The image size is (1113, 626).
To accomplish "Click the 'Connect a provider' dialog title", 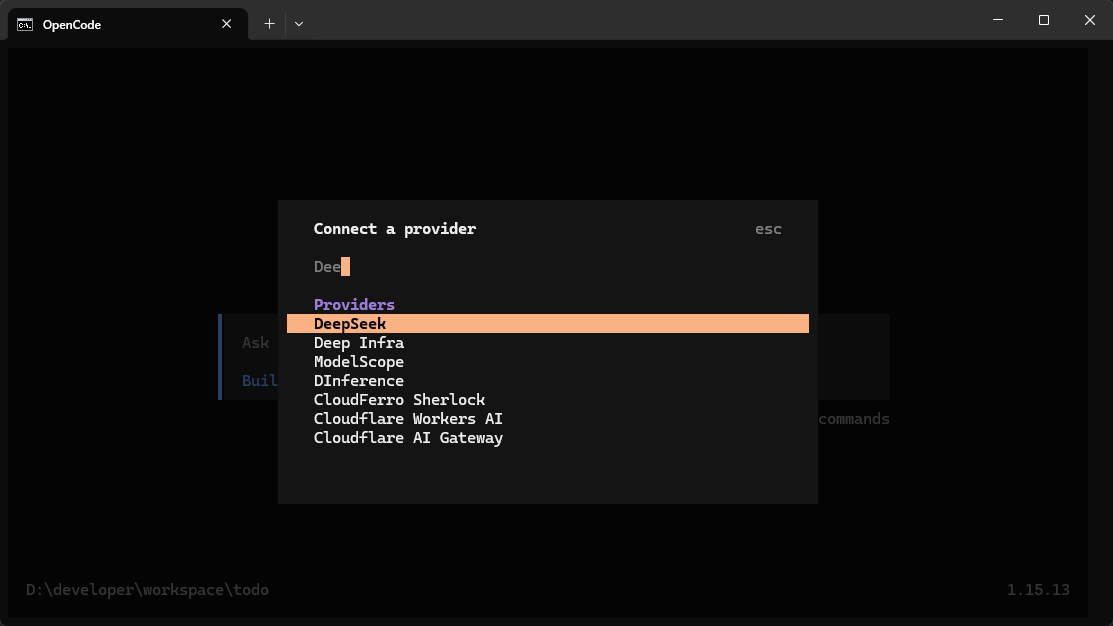I will click(x=395, y=229).
